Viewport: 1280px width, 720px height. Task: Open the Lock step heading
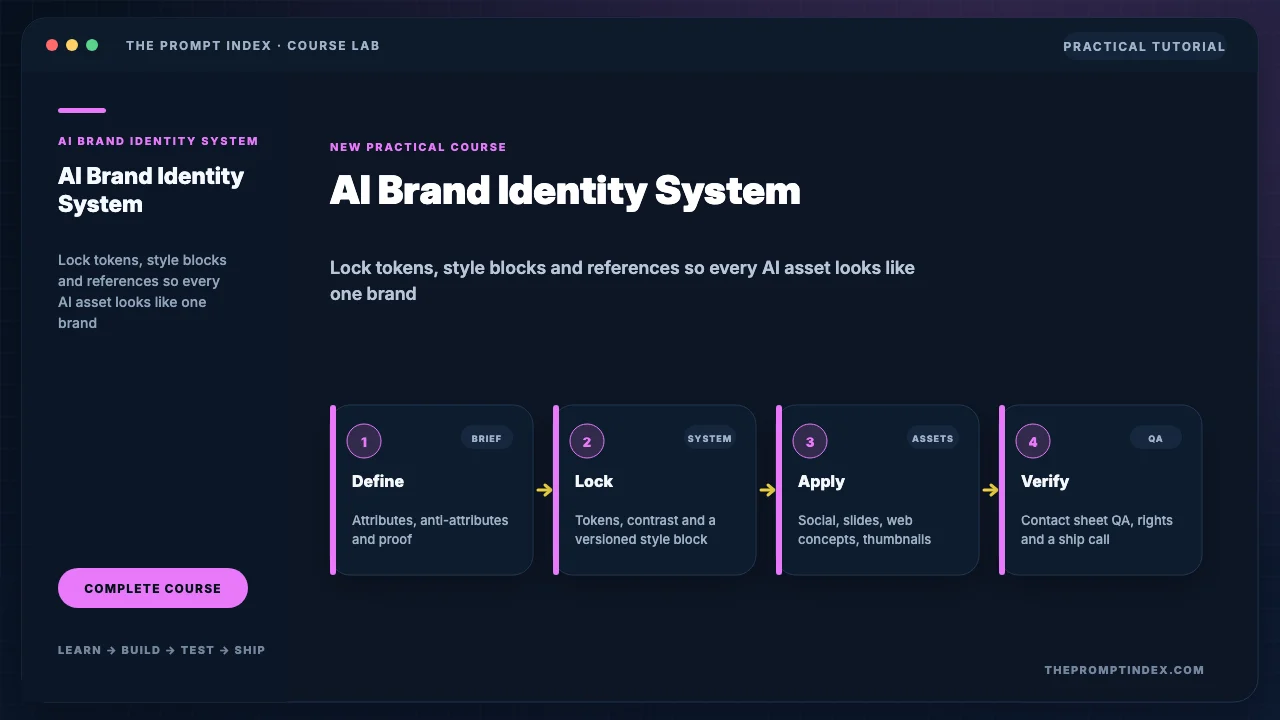pos(594,481)
